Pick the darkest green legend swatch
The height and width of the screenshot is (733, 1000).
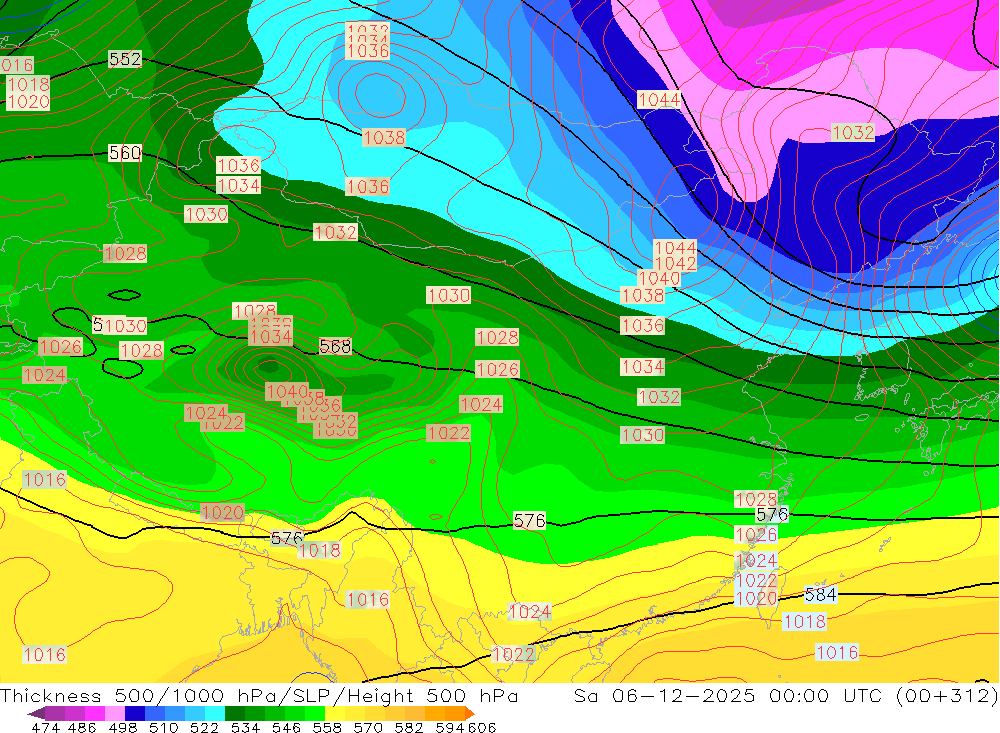point(235,713)
